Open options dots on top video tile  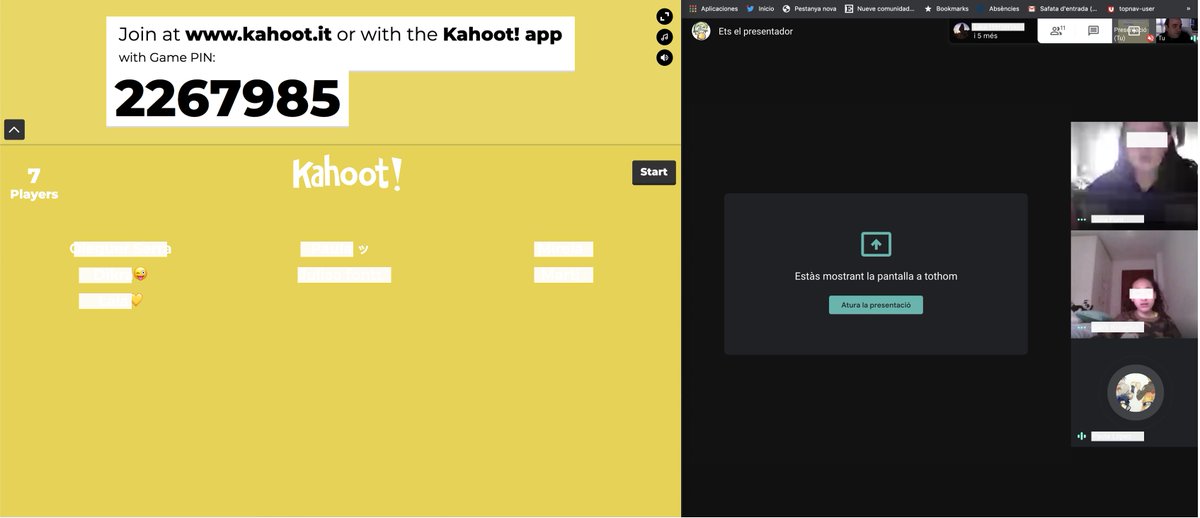[1081, 219]
